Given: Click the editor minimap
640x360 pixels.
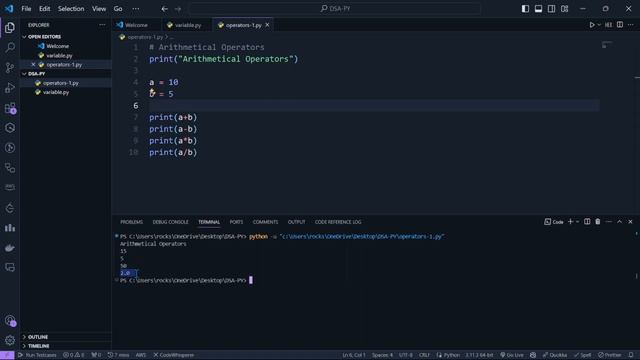Looking at the screenshot, I should pos(607,44).
